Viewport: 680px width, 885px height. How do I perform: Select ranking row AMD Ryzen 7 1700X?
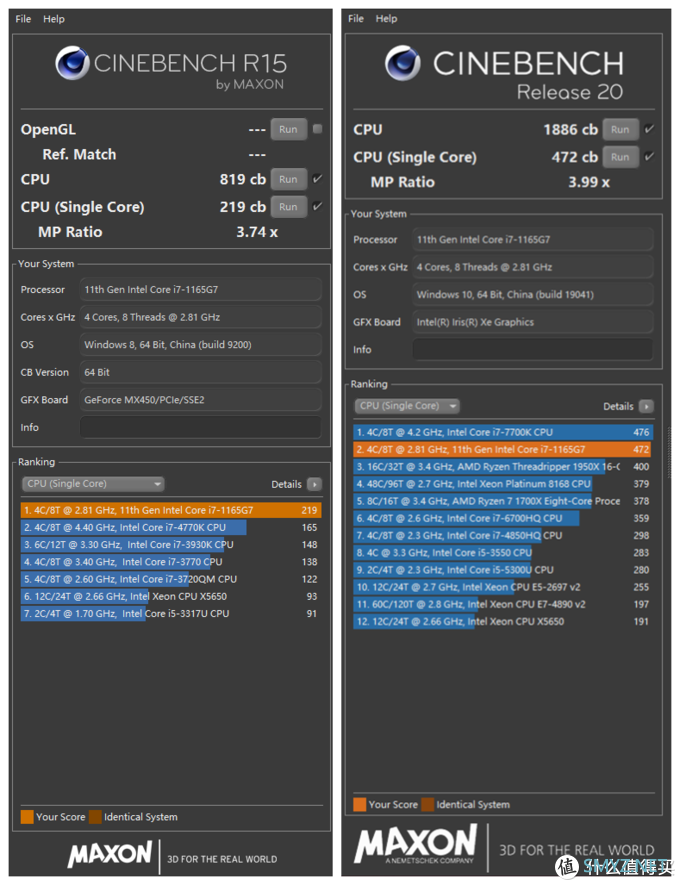(503, 501)
